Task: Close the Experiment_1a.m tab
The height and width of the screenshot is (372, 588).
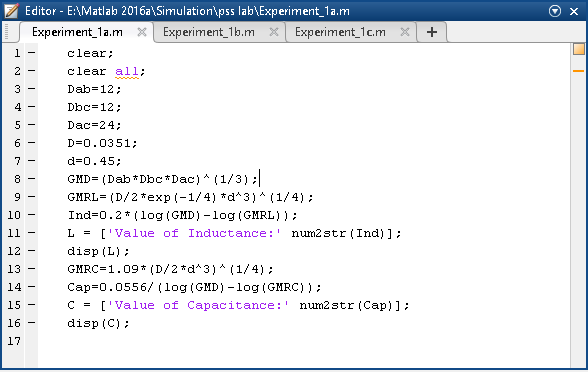Action: (142, 32)
